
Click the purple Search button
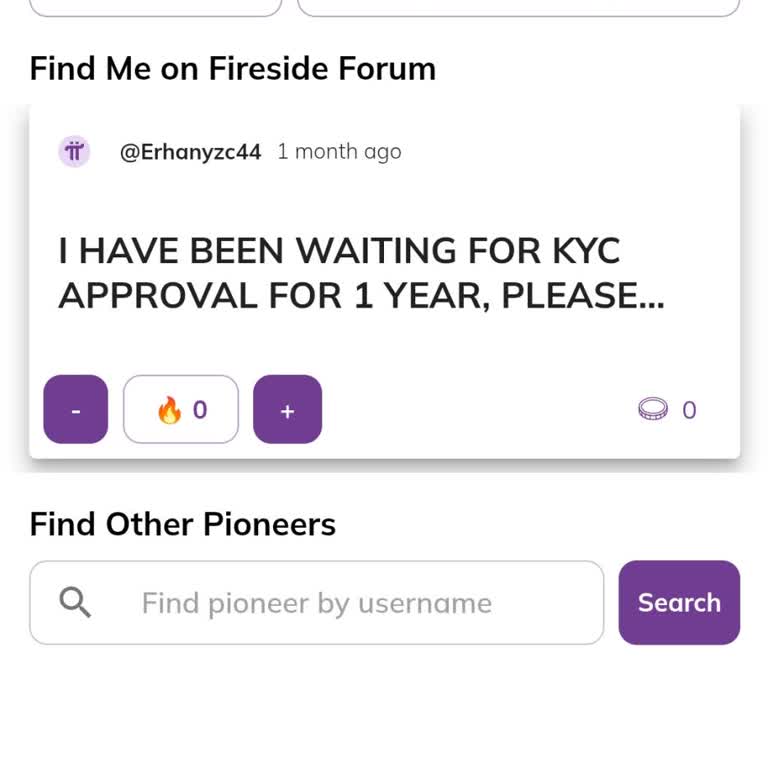679,602
